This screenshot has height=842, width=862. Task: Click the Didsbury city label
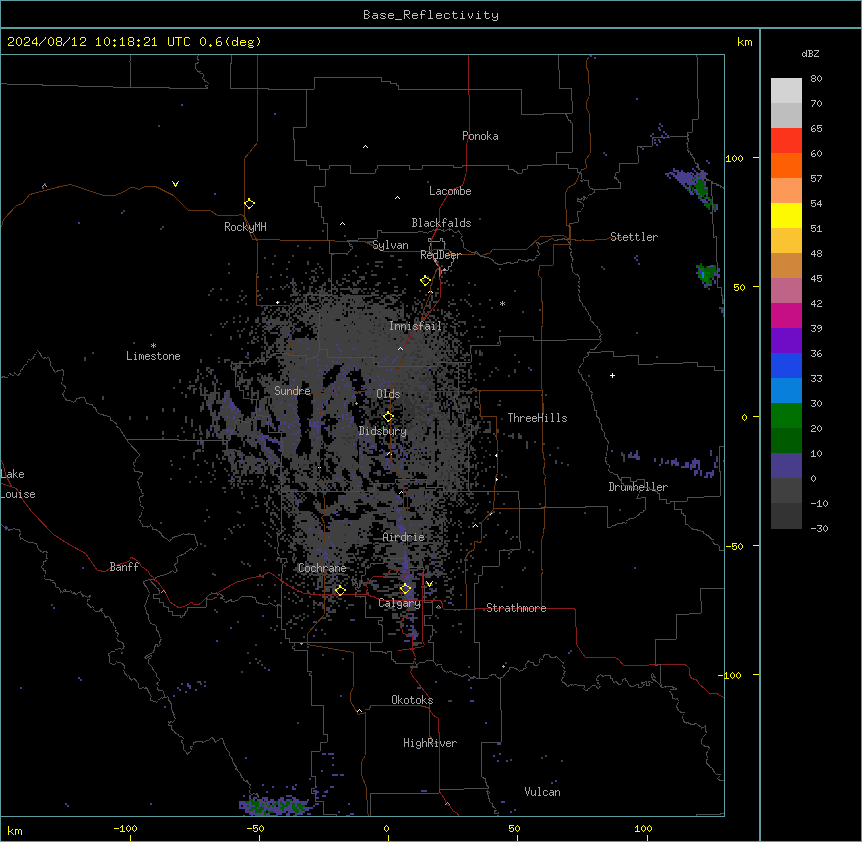pos(383,431)
